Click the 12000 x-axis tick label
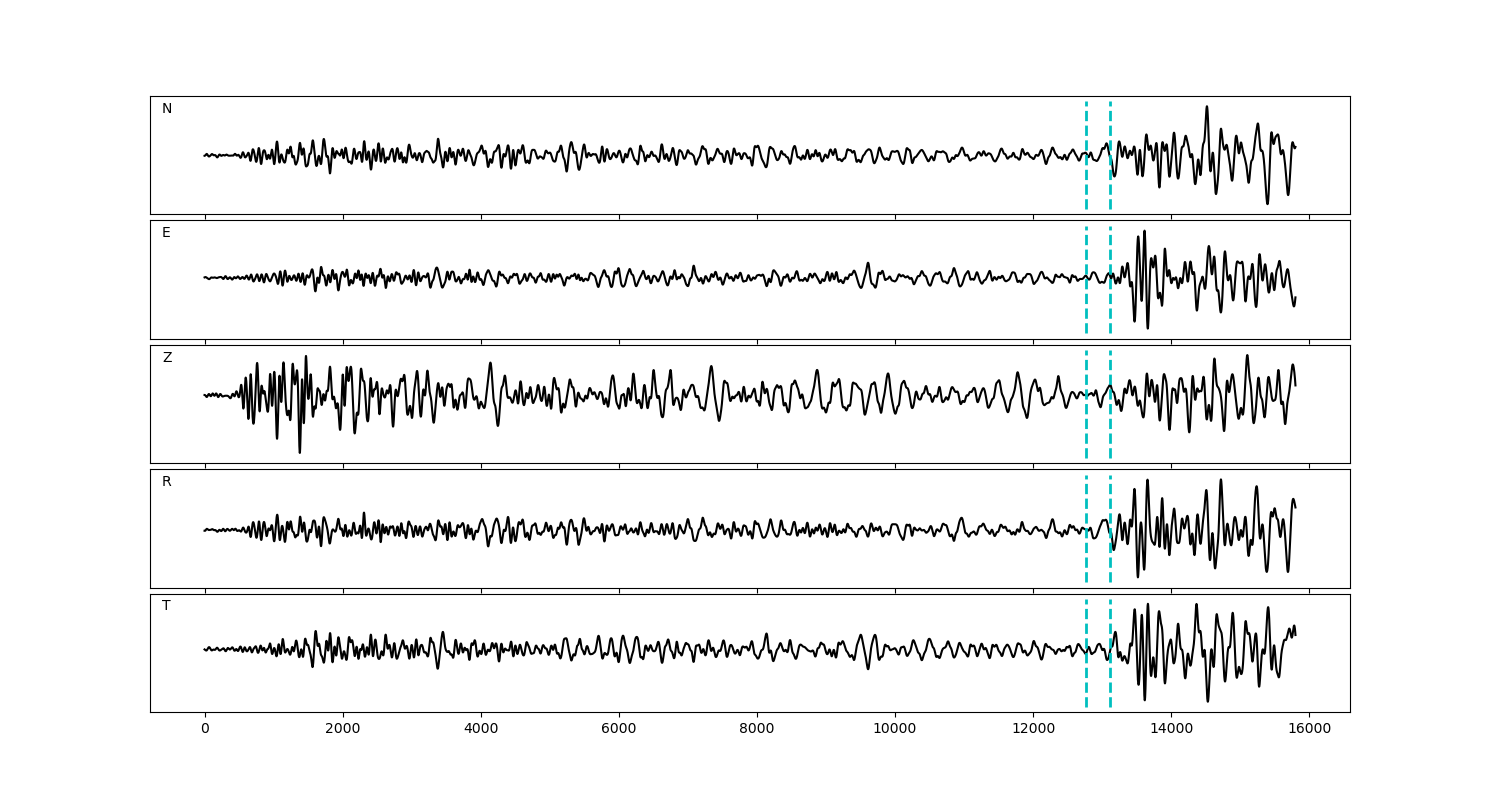 coord(1033,730)
